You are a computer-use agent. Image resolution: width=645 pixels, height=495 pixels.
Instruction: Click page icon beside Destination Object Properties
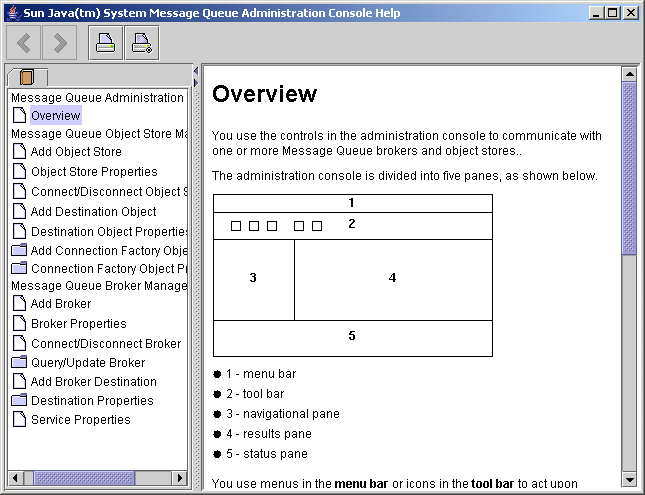pyautogui.click(x=19, y=231)
